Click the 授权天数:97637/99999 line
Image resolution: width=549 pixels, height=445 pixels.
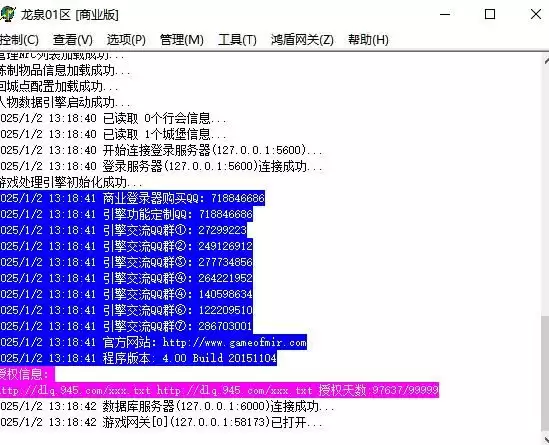pyautogui.click(x=220, y=390)
